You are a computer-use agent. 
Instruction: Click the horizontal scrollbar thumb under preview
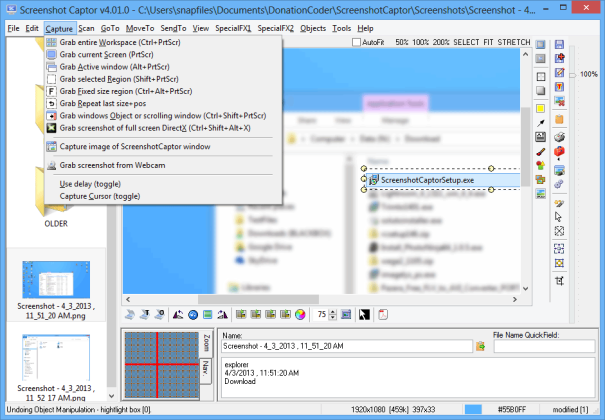tap(258, 299)
